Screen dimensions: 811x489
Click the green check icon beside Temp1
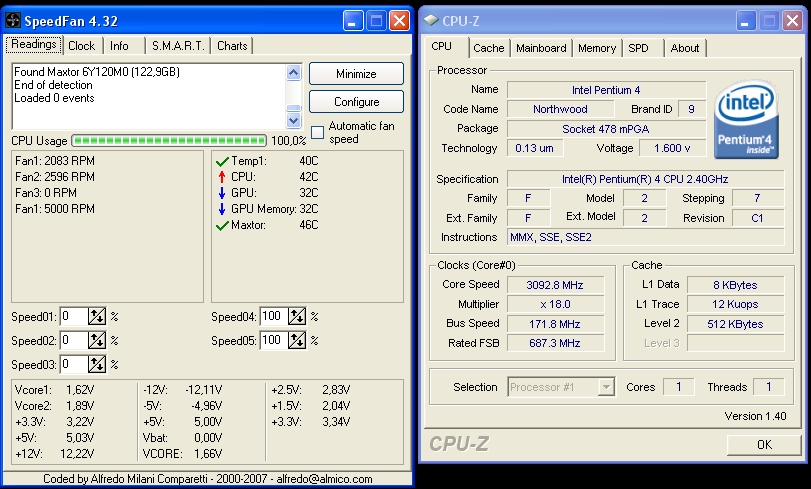(222, 161)
